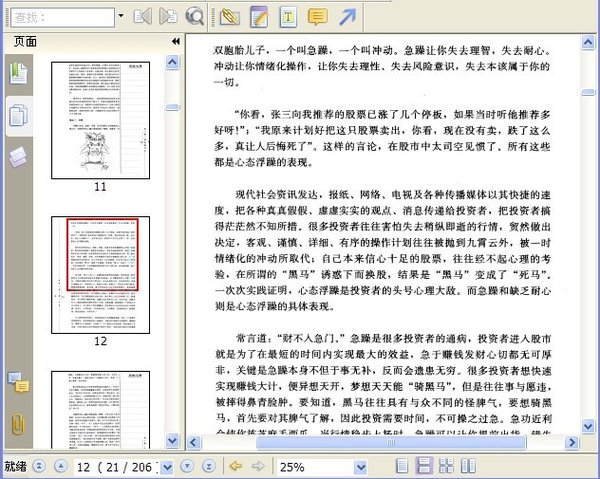This screenshot has width=600, height=479.
Task: Click the 就绪 status text
Action: [15, 466]
